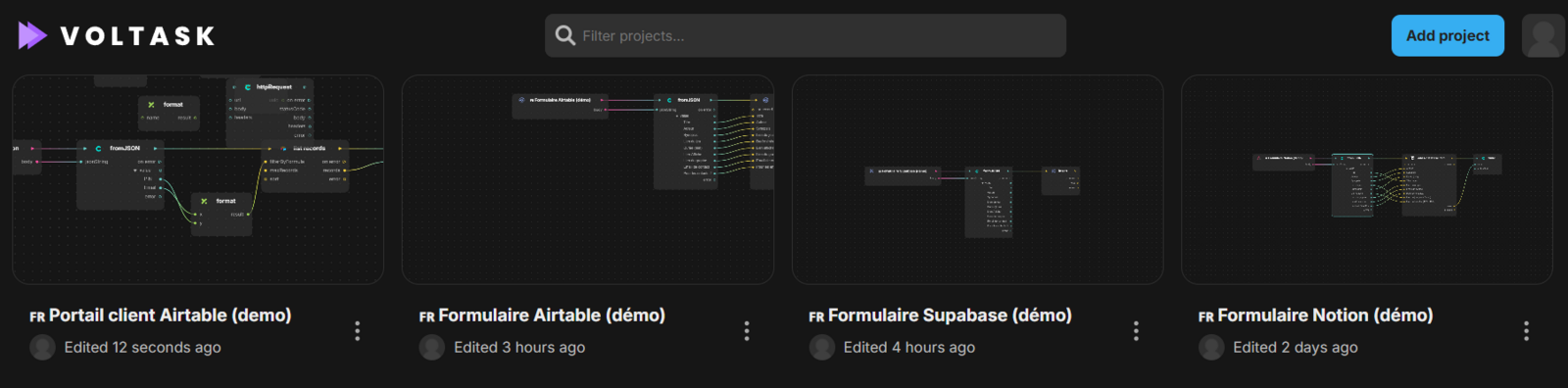Viewport: 1568px width, 388px height.
Task: Click the Edited 4 hours ago text
Action: (x=909, y=347)
